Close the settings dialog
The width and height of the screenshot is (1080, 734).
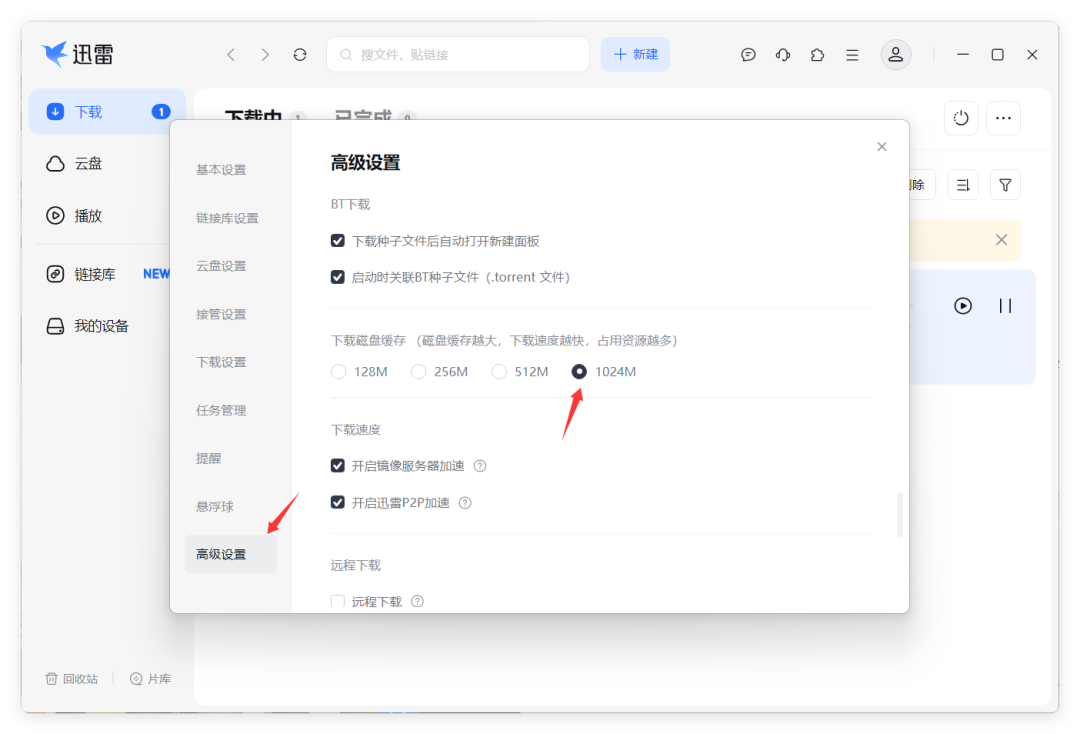882,147
